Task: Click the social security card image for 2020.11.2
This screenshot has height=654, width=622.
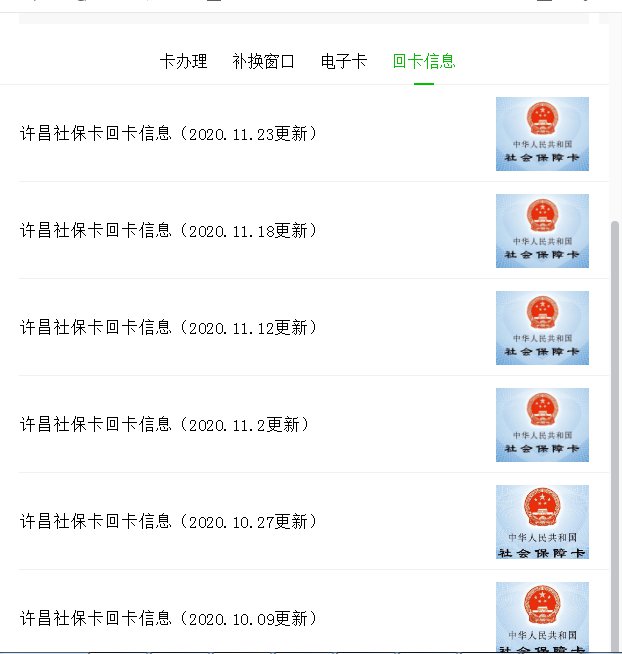Action: click(542, 425)
